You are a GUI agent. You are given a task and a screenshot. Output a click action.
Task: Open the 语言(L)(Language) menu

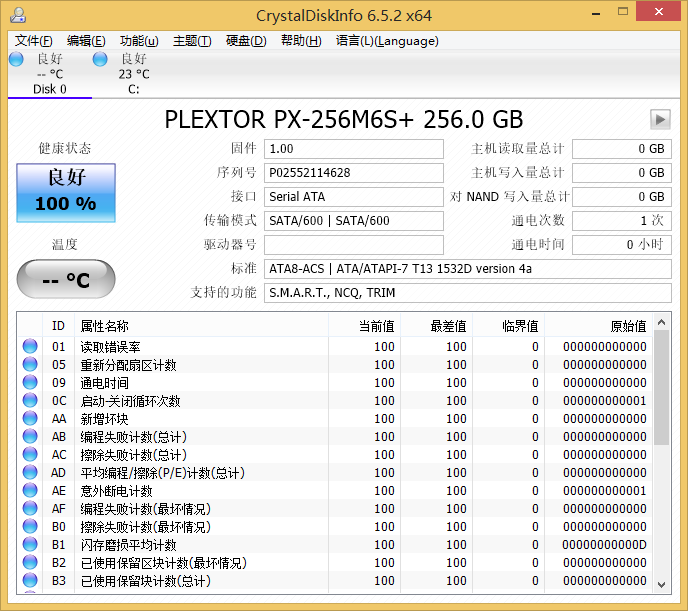(387, 41)
